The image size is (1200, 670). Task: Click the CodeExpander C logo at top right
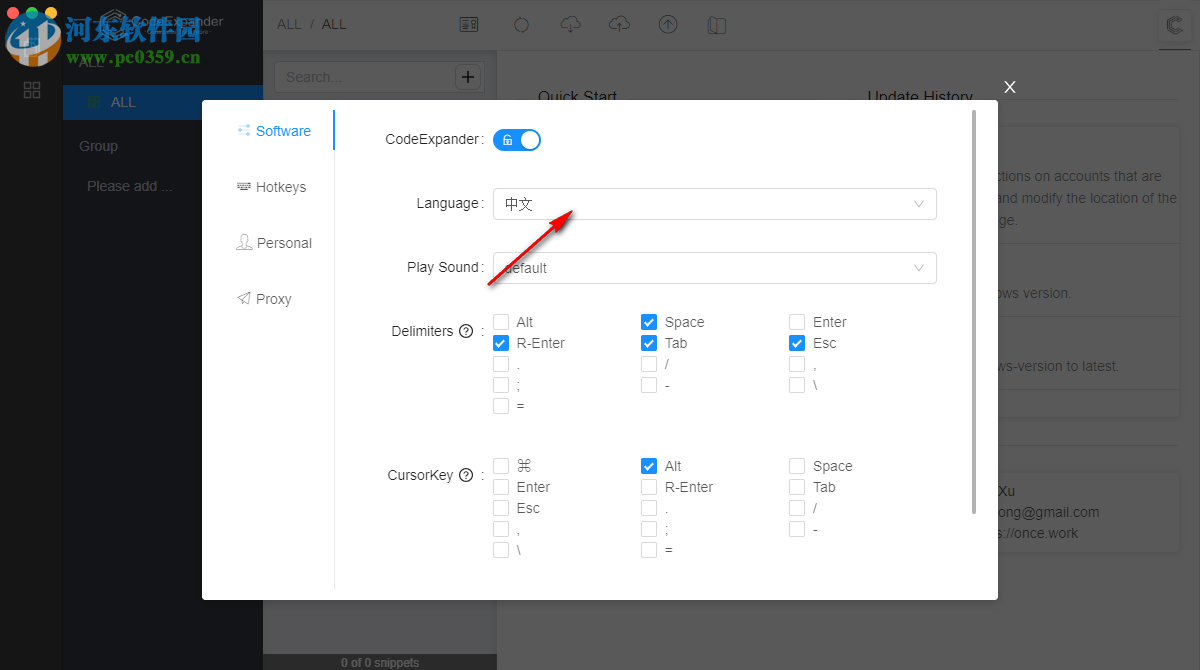1173,27
